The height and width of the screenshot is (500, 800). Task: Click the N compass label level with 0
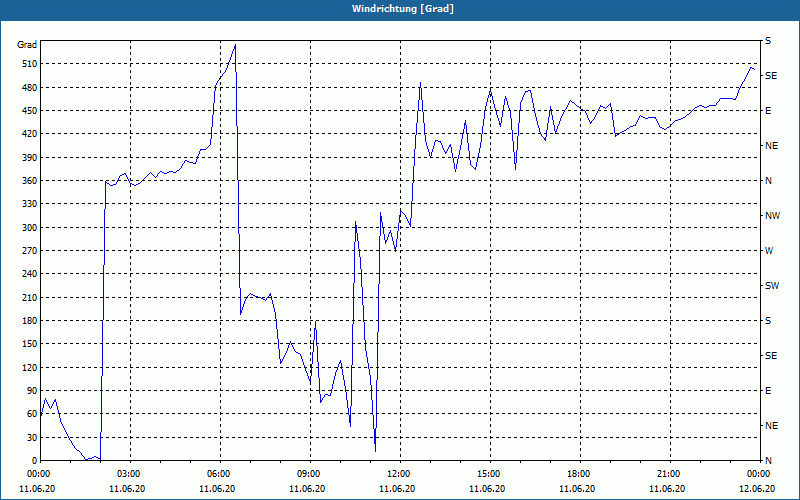(768, 461)
